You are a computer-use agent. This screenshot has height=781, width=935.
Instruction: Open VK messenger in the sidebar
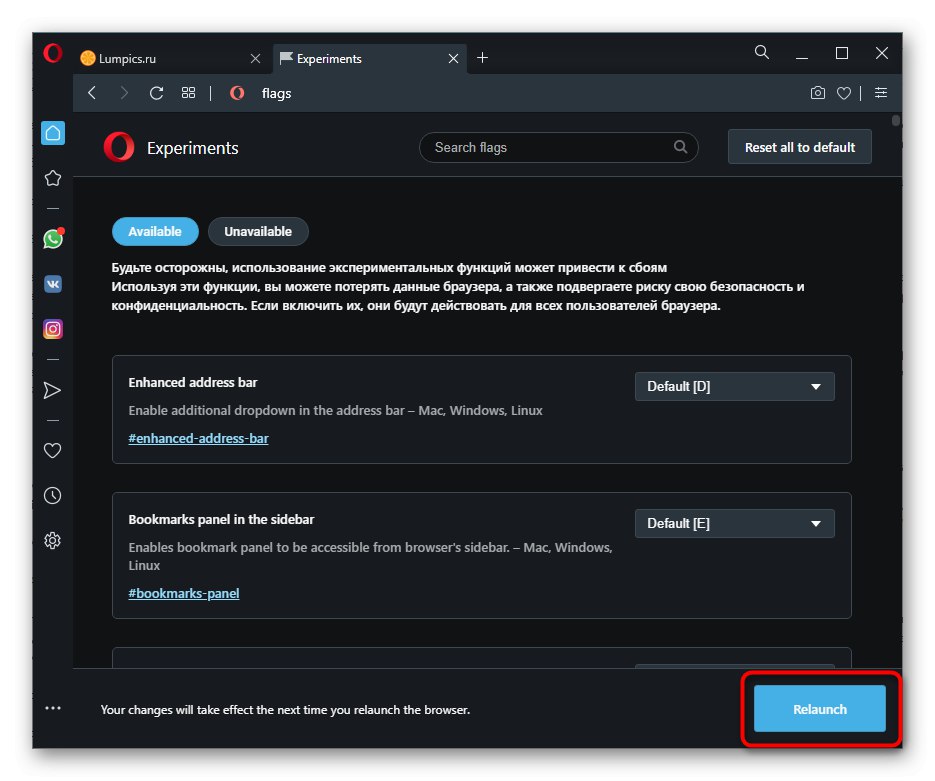[x=53, y=284]
